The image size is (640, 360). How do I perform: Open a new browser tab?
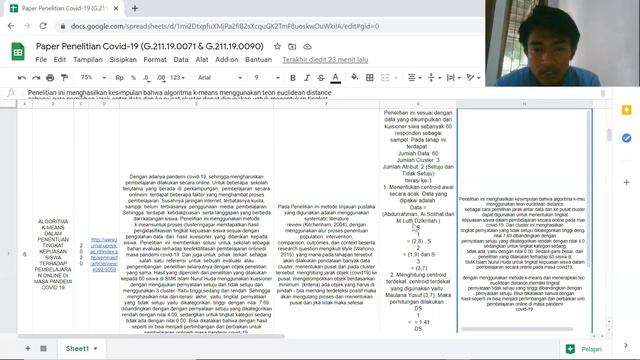pyautogui.click(x=135, y=8)
